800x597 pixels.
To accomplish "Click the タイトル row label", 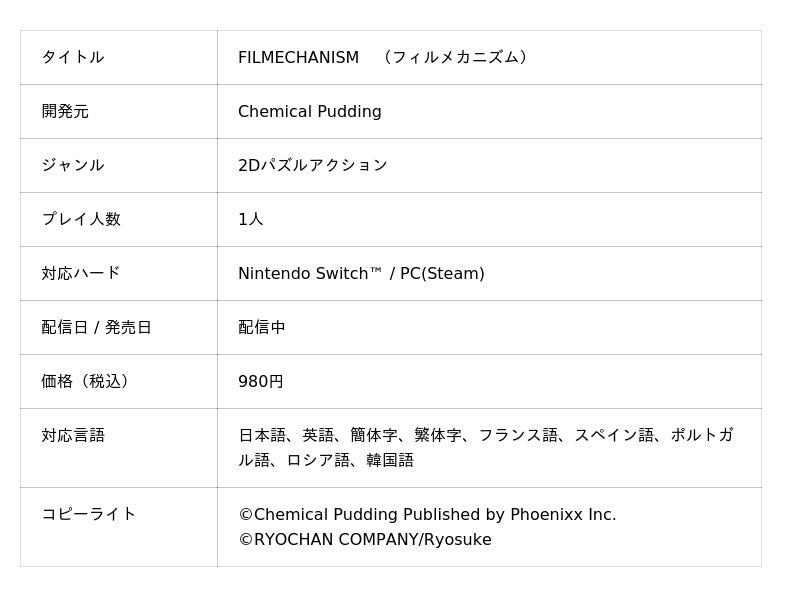I will tap(73, 57).
